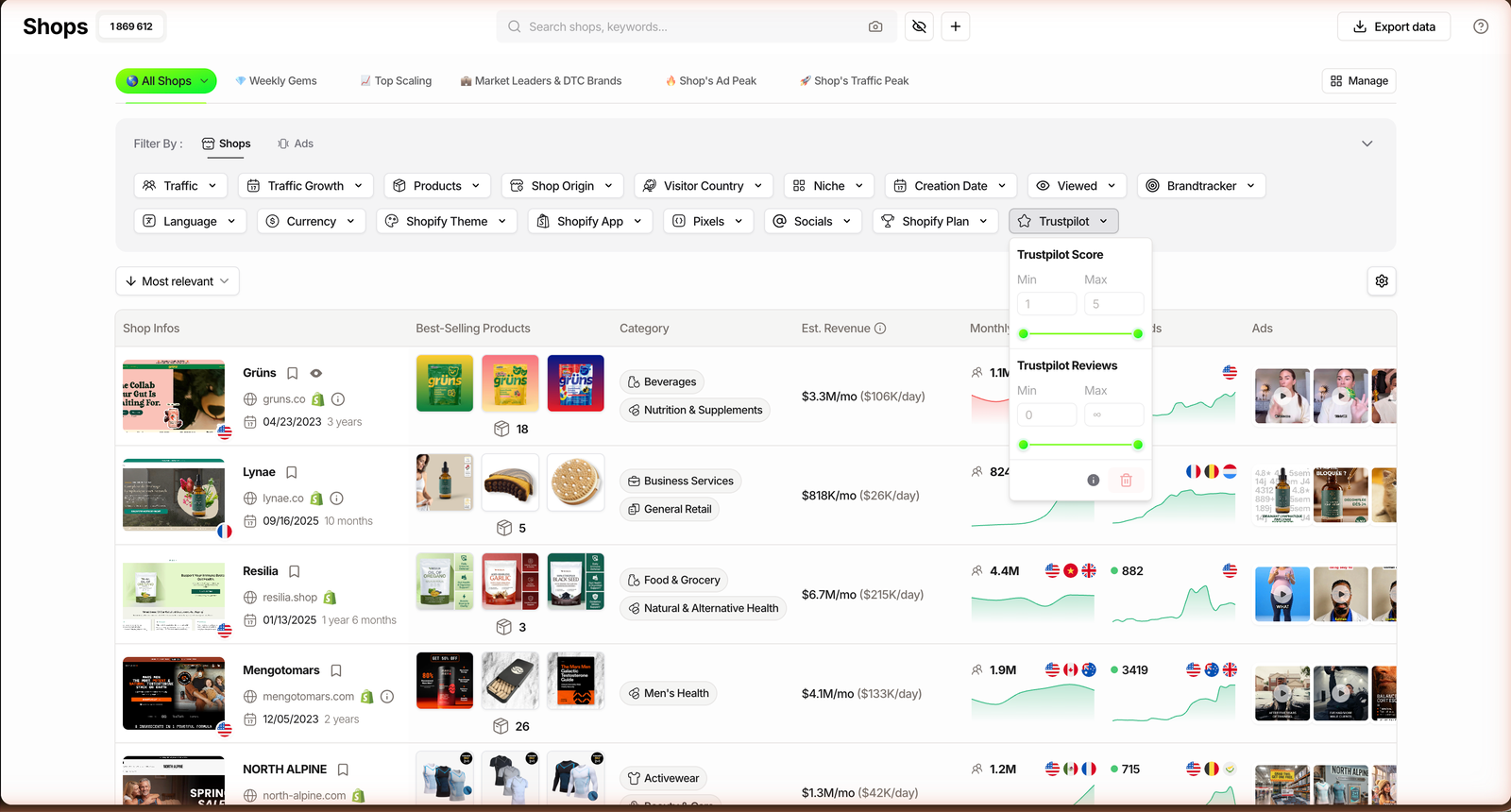
Task: Collapse the filter panel chevron
Action: [x=1367, y=144]
